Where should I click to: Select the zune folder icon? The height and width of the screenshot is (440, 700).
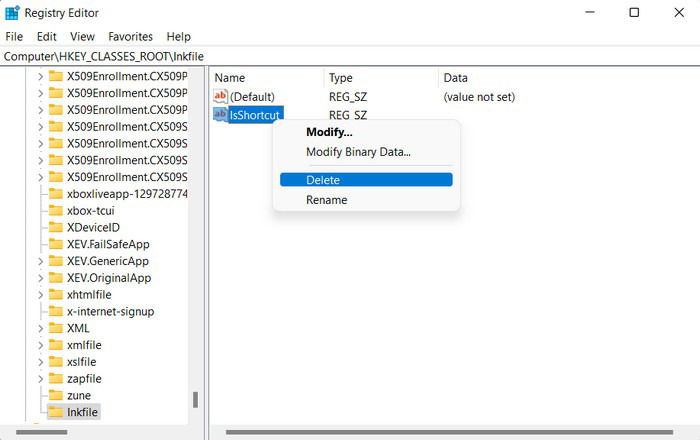point(56,395)
